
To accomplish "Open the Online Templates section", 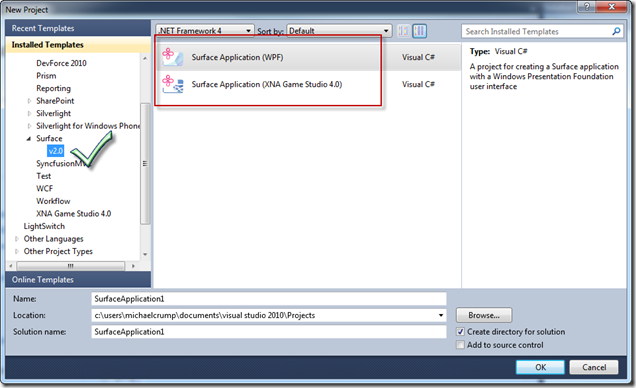I will pyautogui.click(x=78, y=280).
